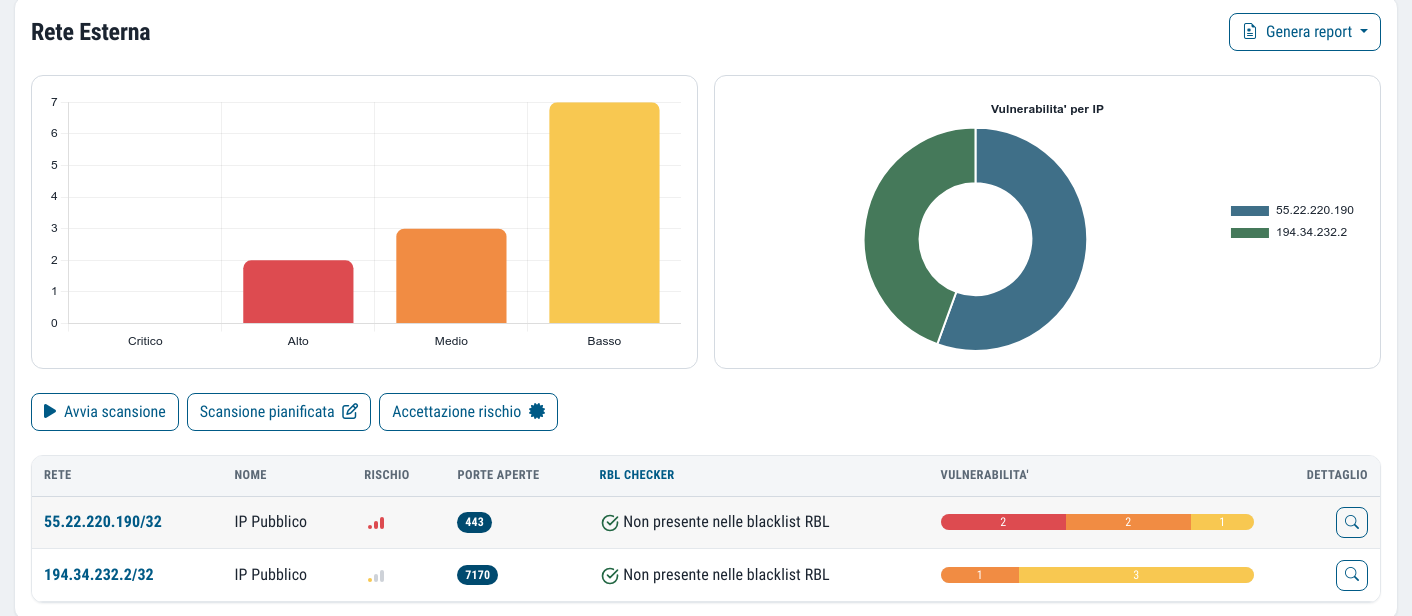1412x616 pixels.
Task: Click the orange Medio bar in chart
Action: (x=451, y=276)
